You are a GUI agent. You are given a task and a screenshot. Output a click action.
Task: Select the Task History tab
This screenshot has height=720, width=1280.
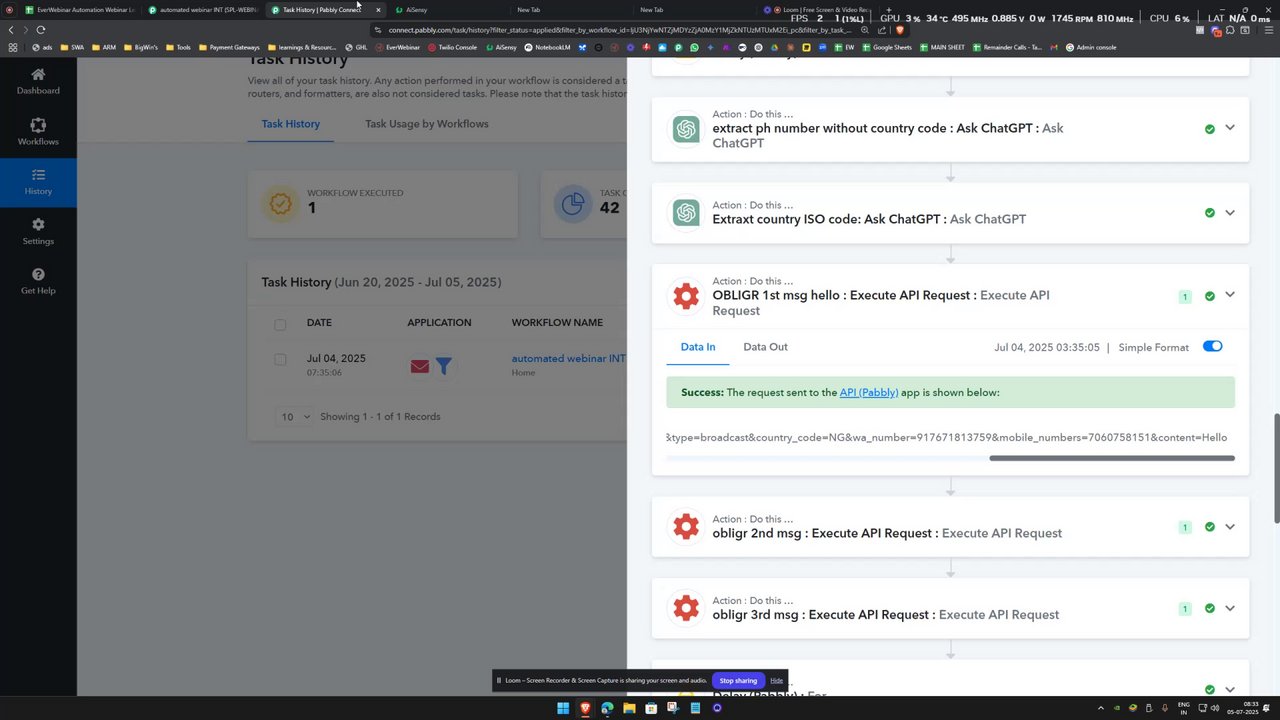pyautogui.click(x=291, y=124)
